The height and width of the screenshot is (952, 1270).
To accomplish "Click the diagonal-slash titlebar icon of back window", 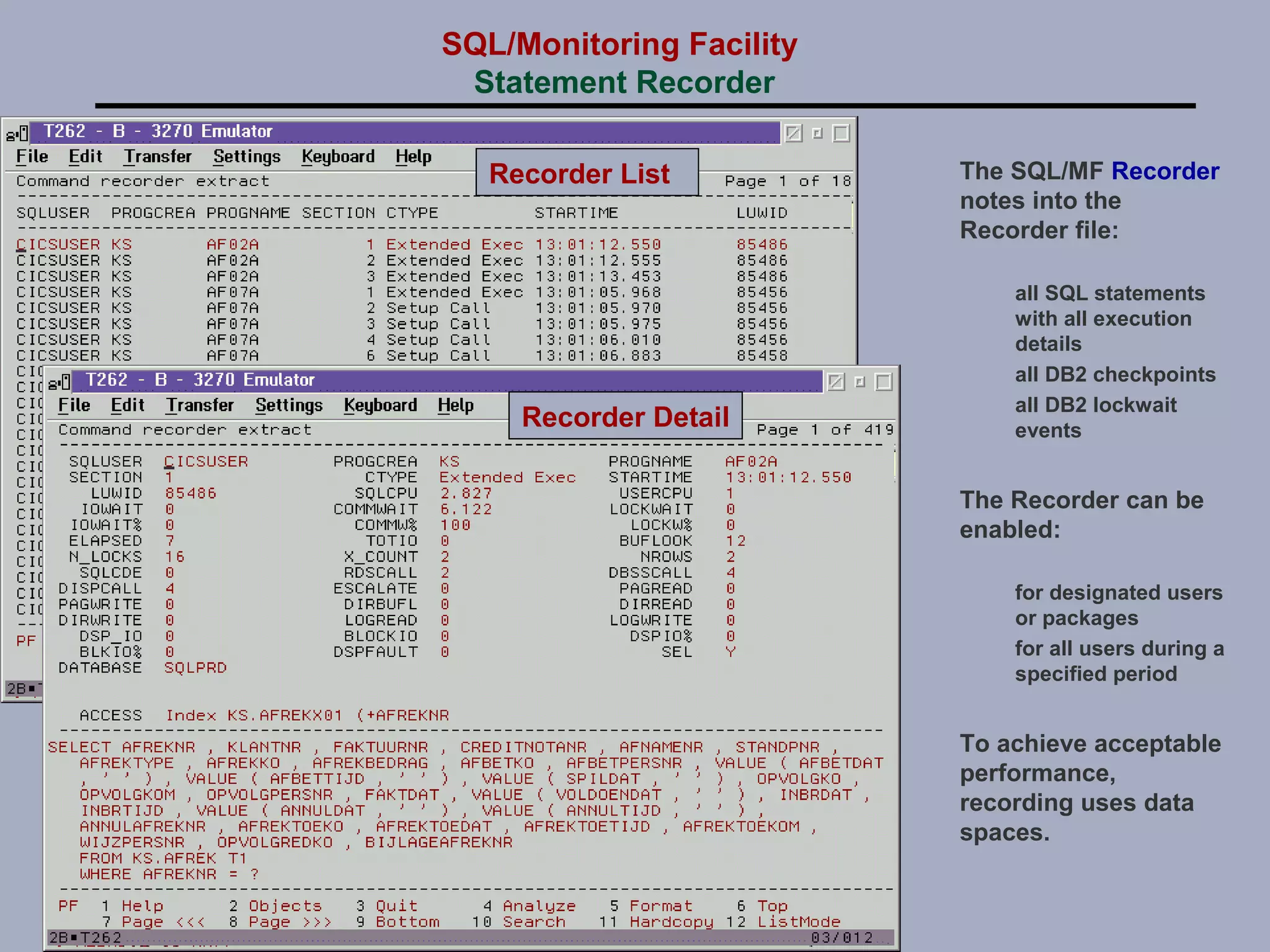I will 794,133.
